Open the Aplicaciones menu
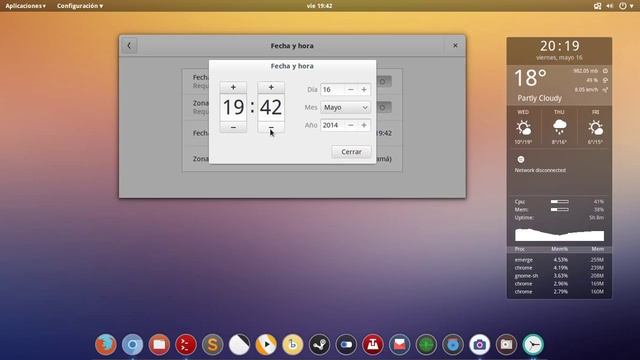This screenshot has width=640, height=360. coord(25,6)
